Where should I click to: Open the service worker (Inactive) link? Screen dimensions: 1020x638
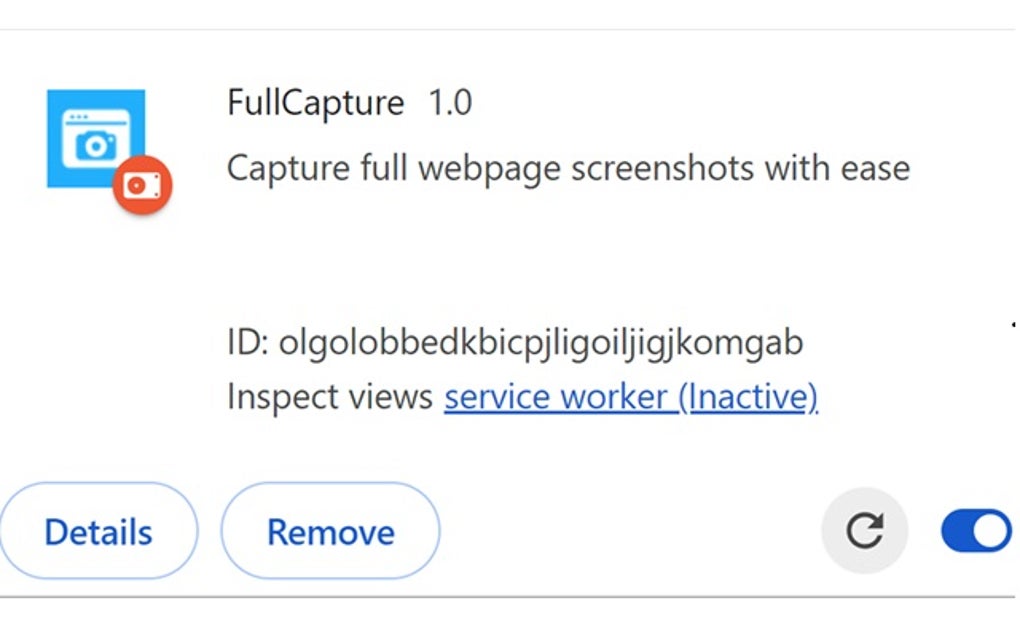point(630,397)
